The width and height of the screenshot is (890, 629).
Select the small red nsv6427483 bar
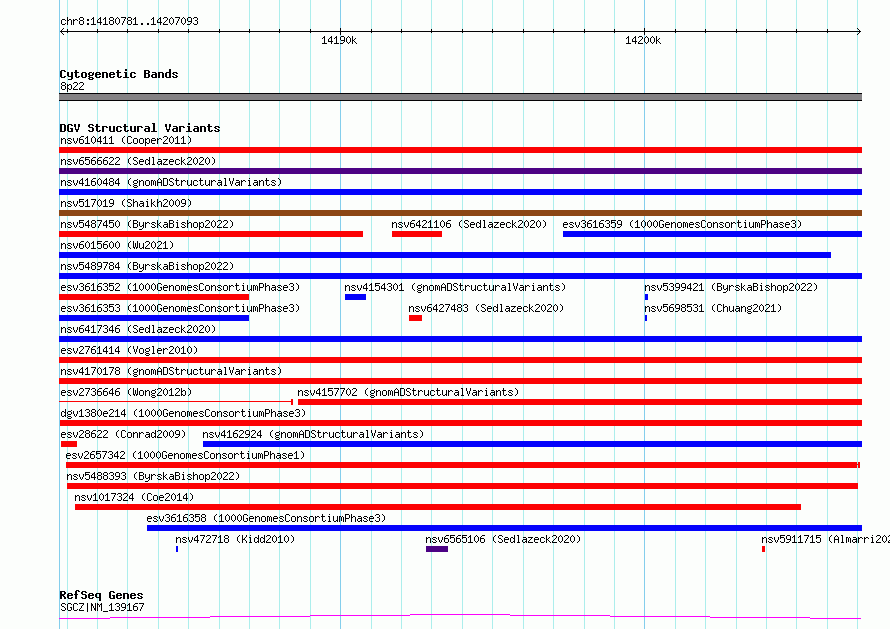tap(415, 318)
